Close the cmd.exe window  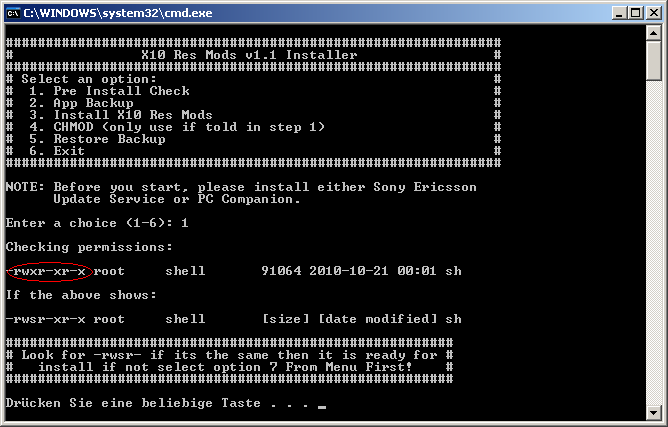click(654, 13)
